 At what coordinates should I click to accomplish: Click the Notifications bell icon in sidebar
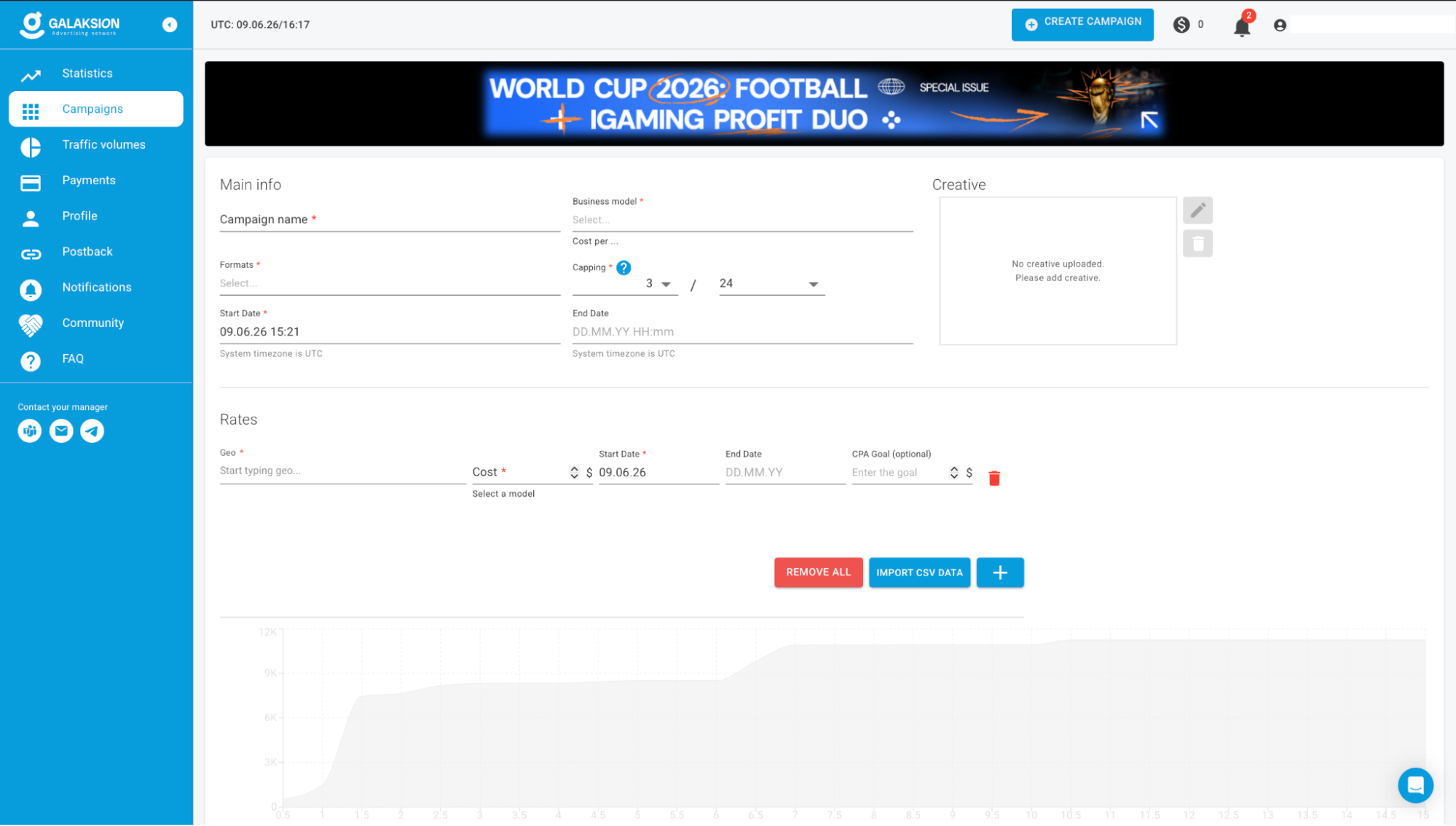(x=31, y=288)
